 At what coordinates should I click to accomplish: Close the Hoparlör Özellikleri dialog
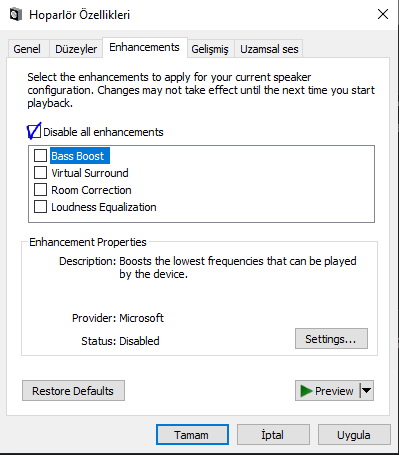pos(383,14)
